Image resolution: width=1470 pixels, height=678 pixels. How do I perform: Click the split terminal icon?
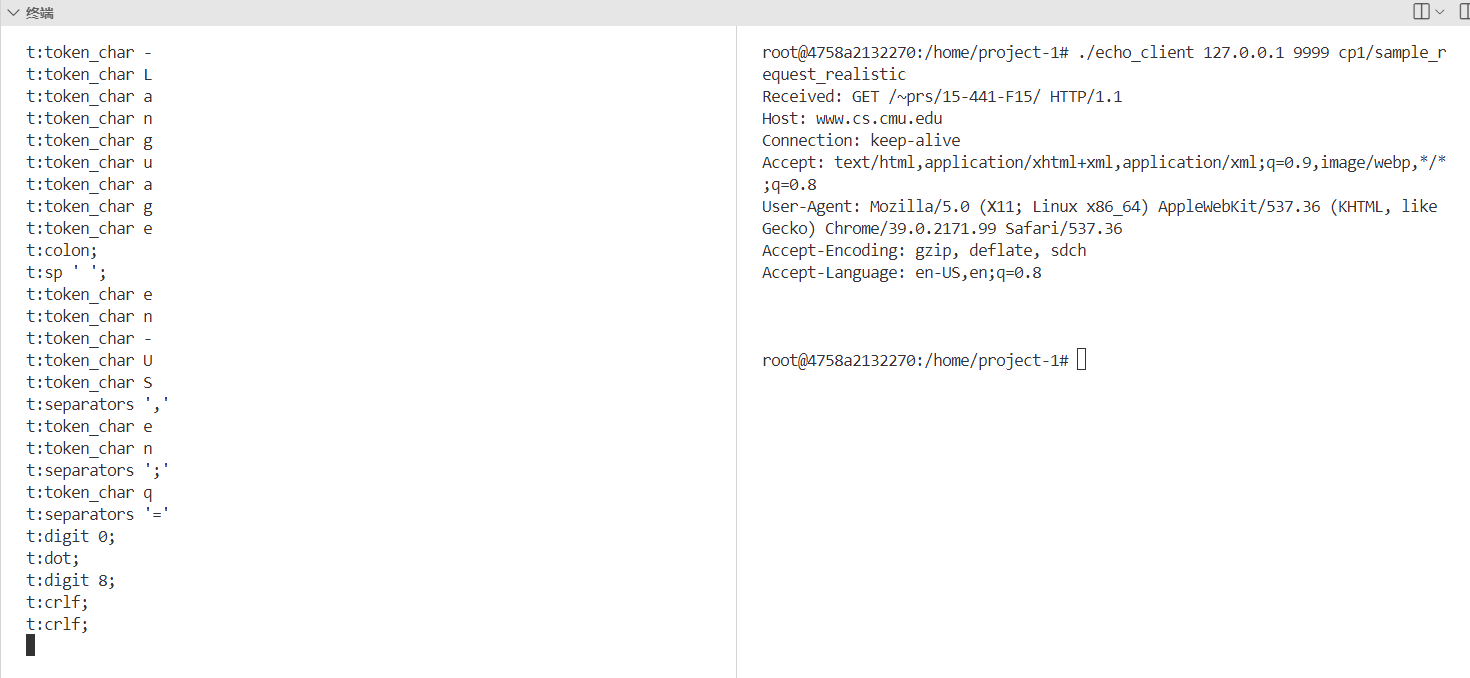[x=1421, y=12]
